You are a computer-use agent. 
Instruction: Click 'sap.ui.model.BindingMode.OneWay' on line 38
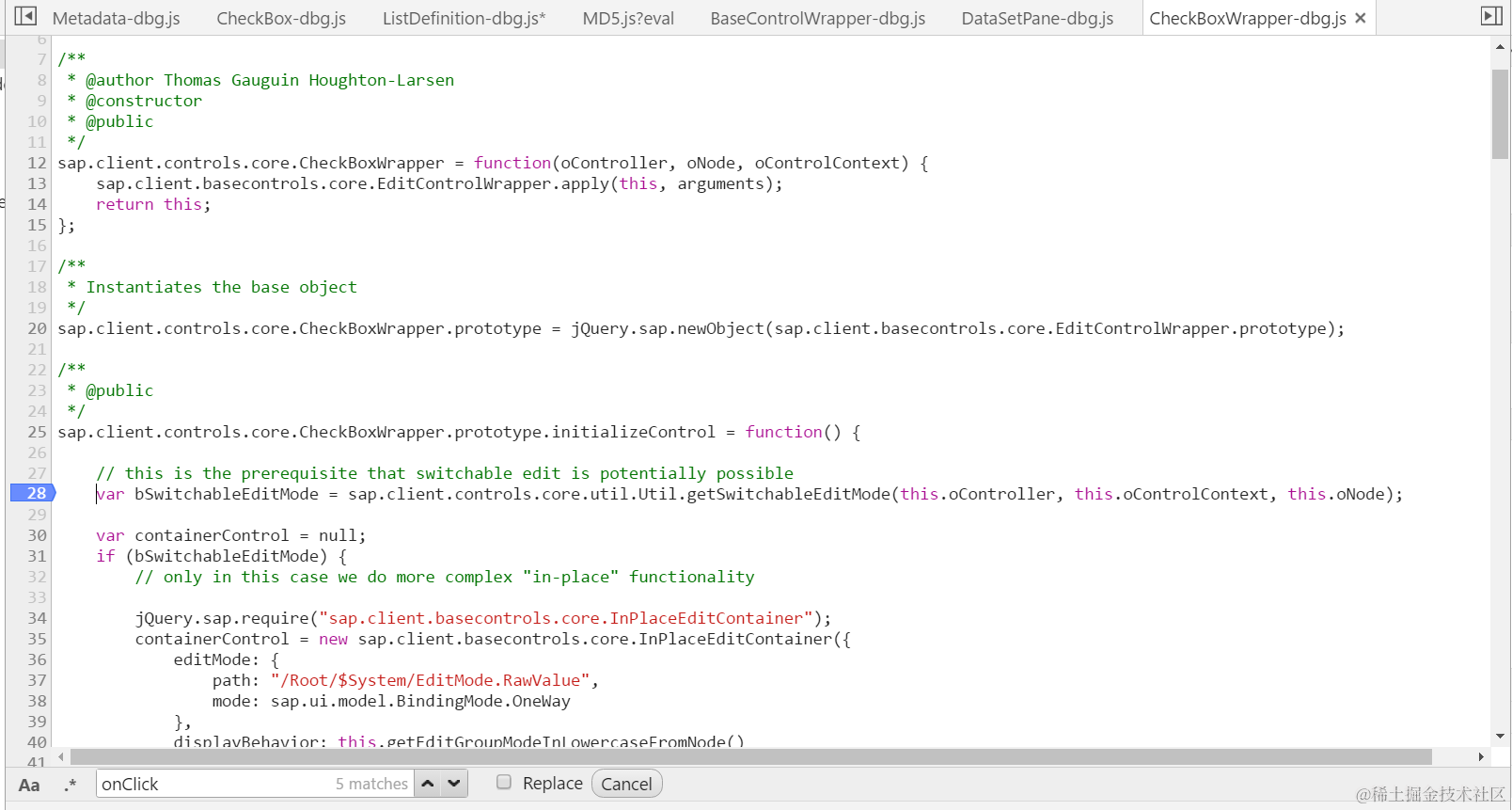pos(420,701)
